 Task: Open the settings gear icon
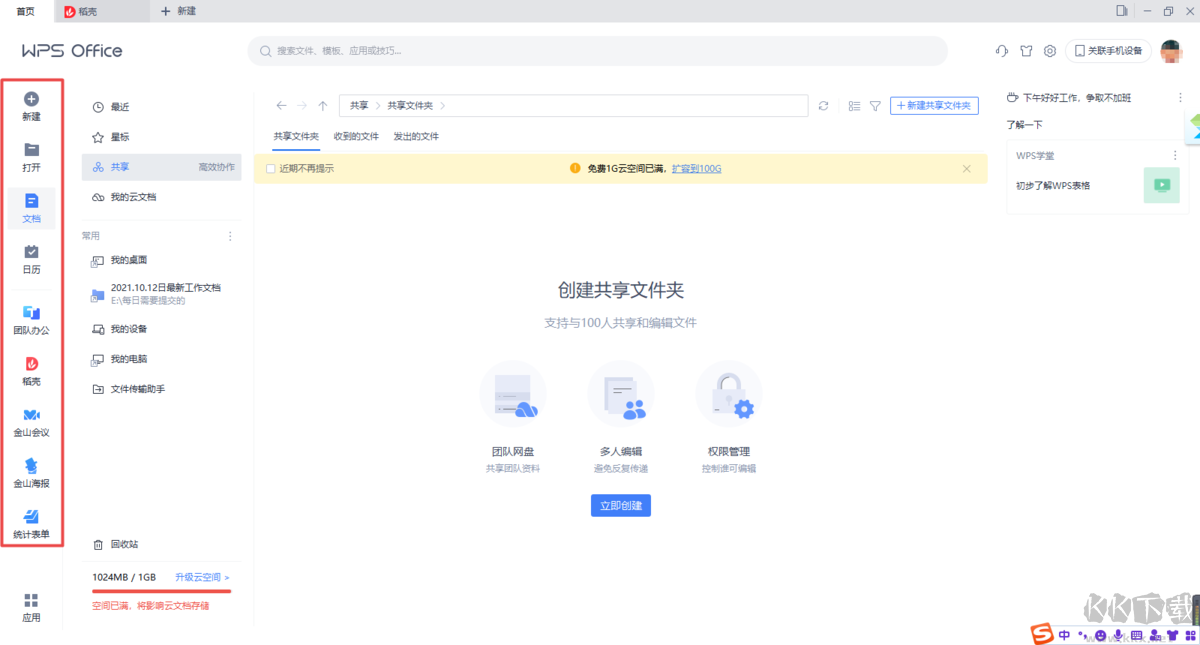point(1052,50)
